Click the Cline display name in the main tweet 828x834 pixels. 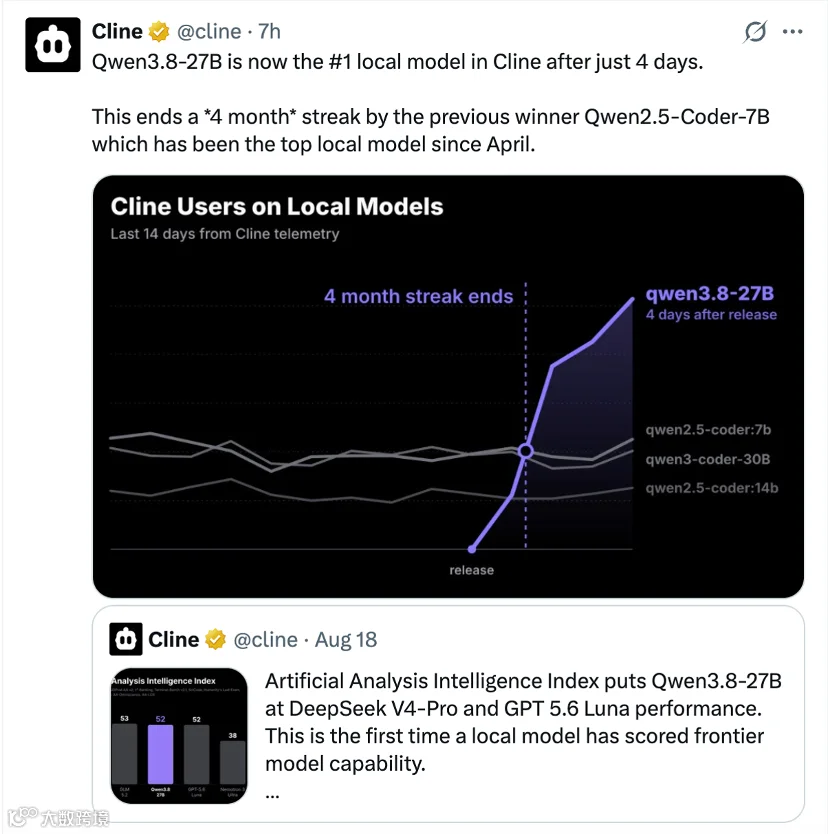click(x=118, y=31)
